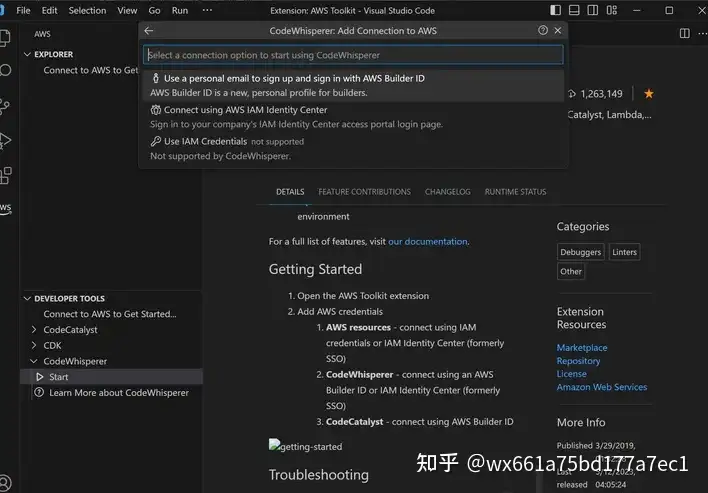Open the License resource link
Screen dimensions: 708x493
572,374
